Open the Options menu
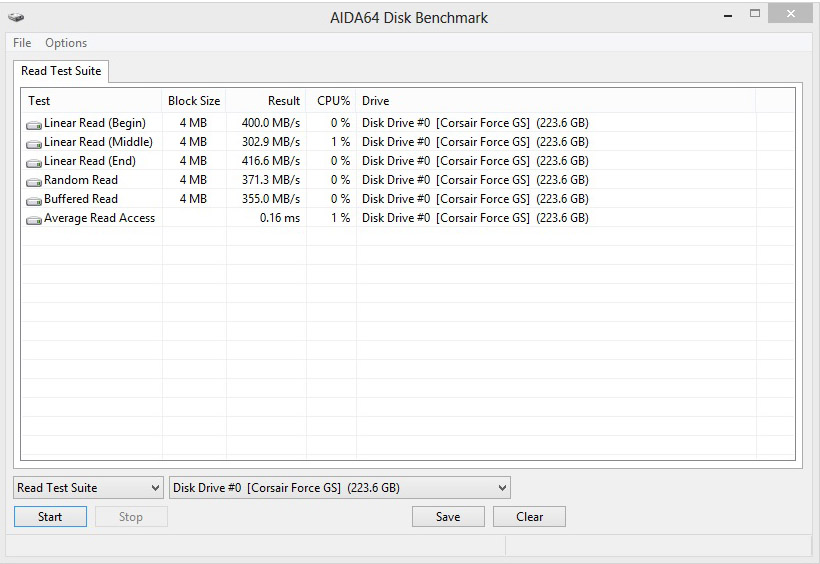The height and width of the screenshot is (564, 820). point(66,43)
